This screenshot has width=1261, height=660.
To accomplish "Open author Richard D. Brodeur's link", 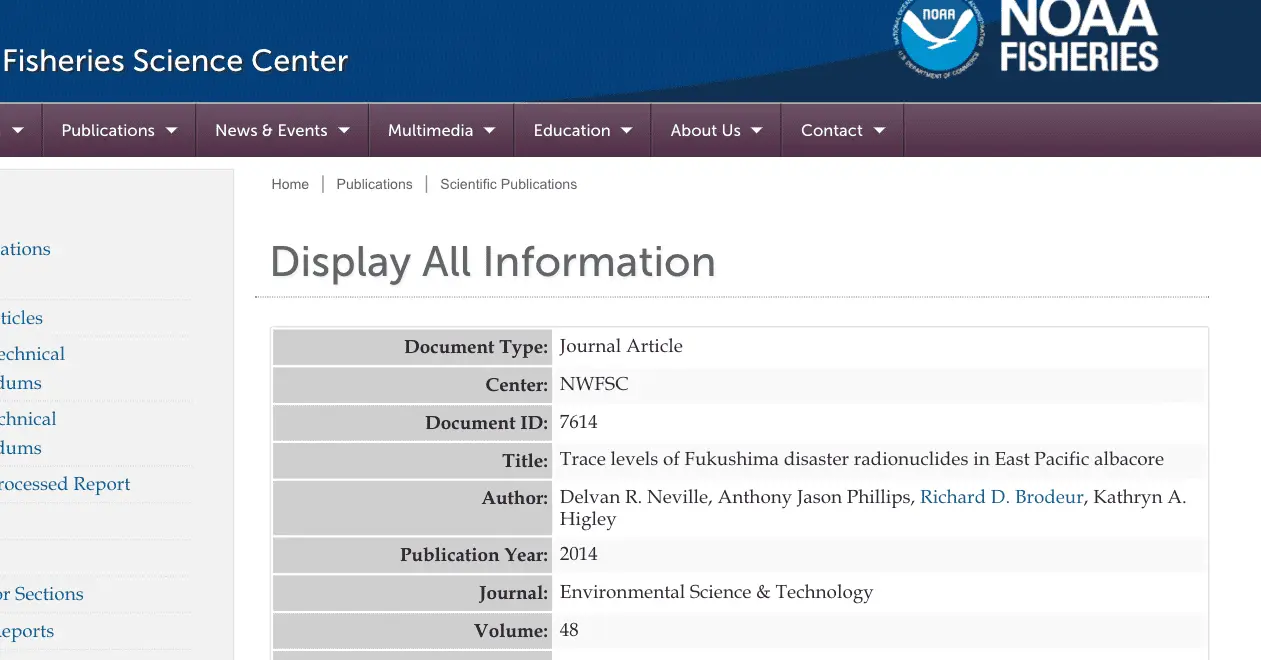I will click(x=1001, y=497).
